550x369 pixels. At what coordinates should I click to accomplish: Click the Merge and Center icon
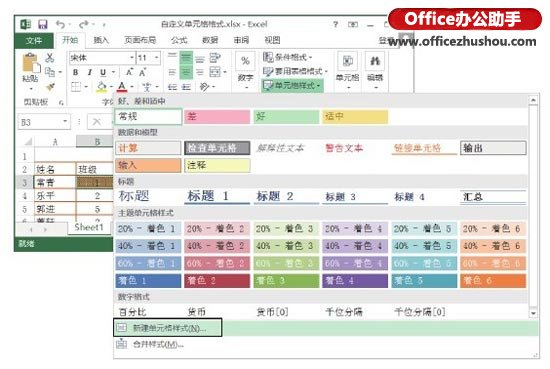pos(215,72)
